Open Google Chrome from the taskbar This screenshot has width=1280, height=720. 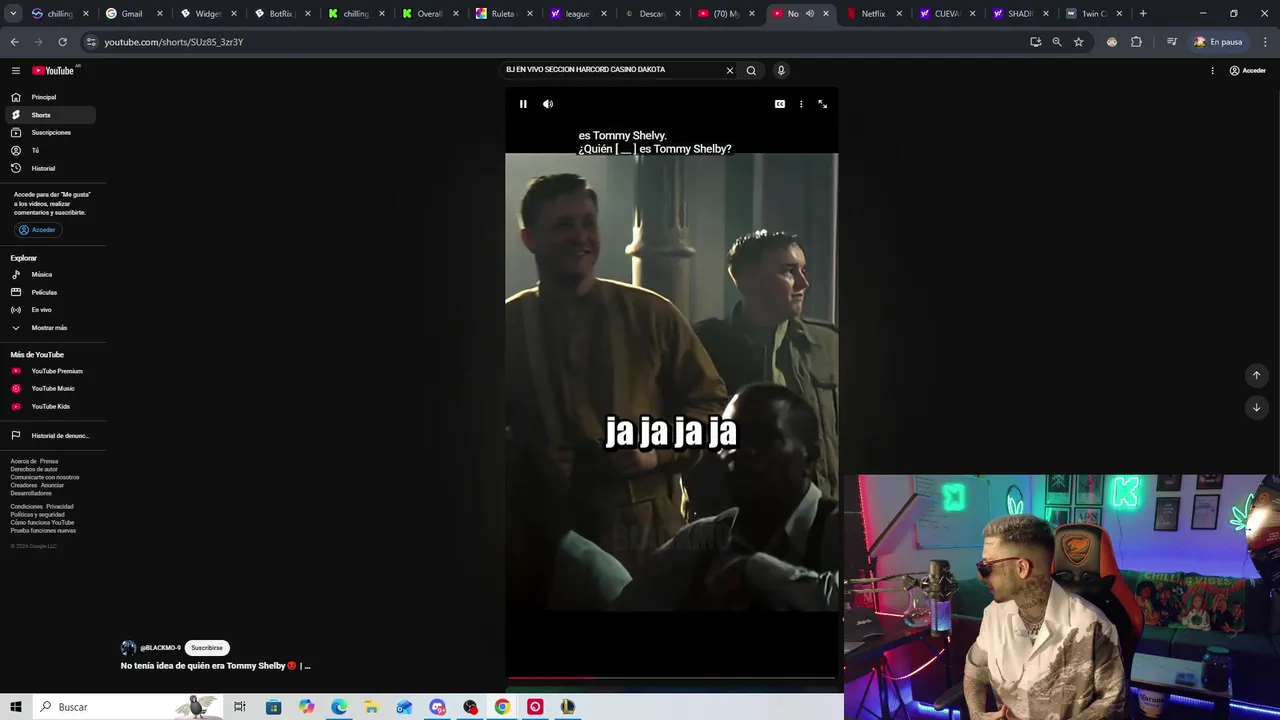click(x=502, y=707)
